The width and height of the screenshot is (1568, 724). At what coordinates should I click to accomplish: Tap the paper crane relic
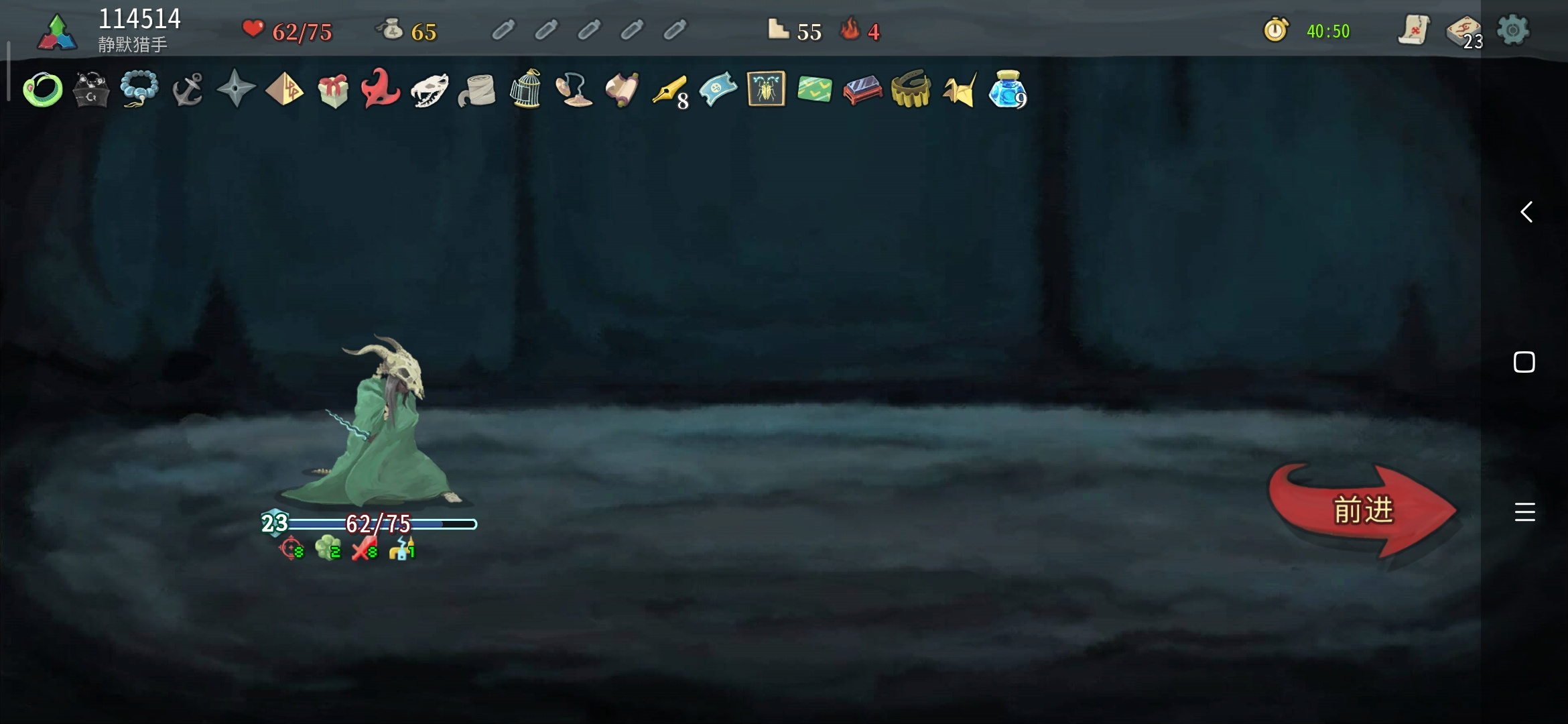click(960, 90)
